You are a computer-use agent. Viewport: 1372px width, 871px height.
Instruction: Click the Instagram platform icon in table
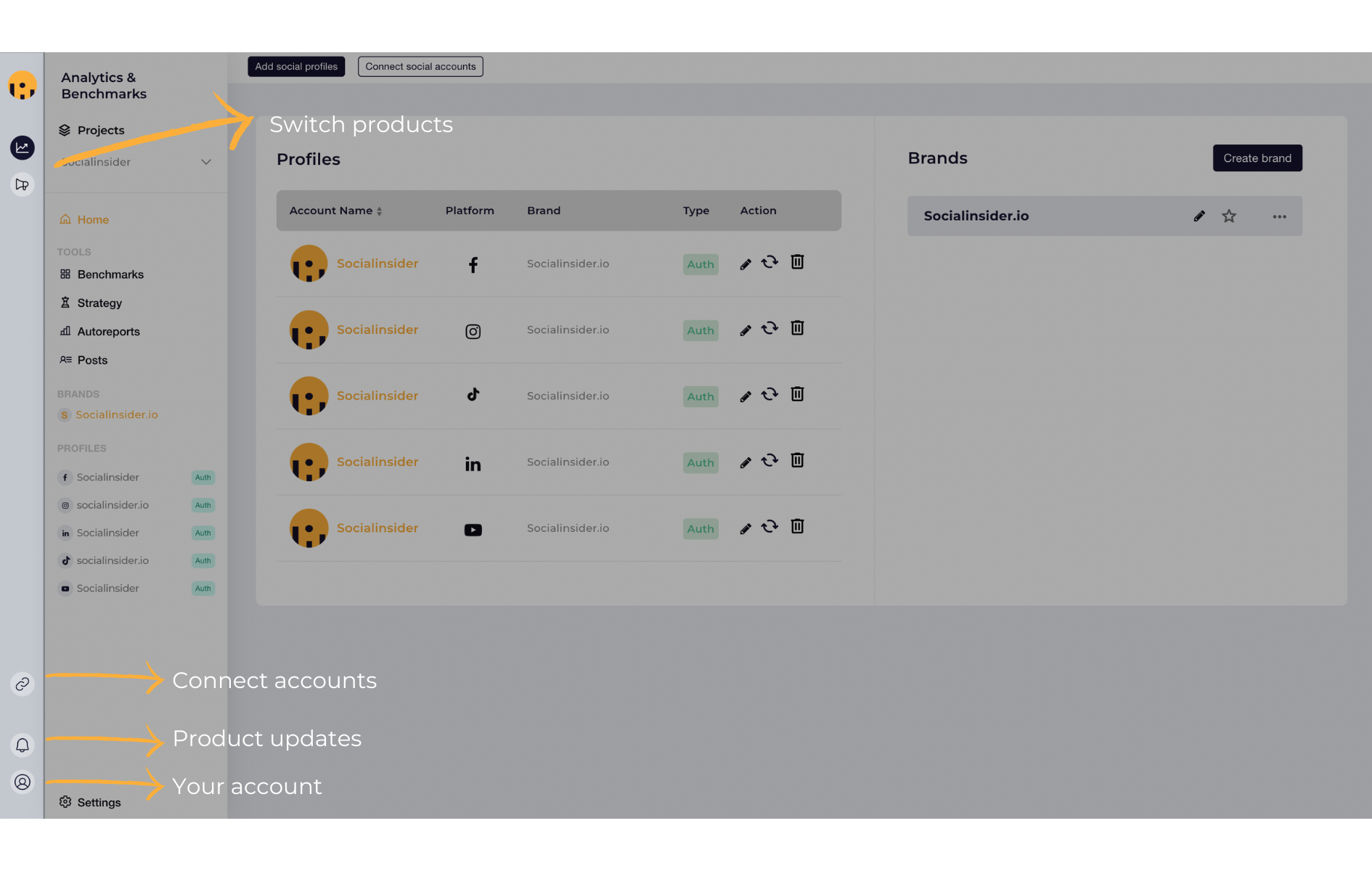tap(473, 332)
